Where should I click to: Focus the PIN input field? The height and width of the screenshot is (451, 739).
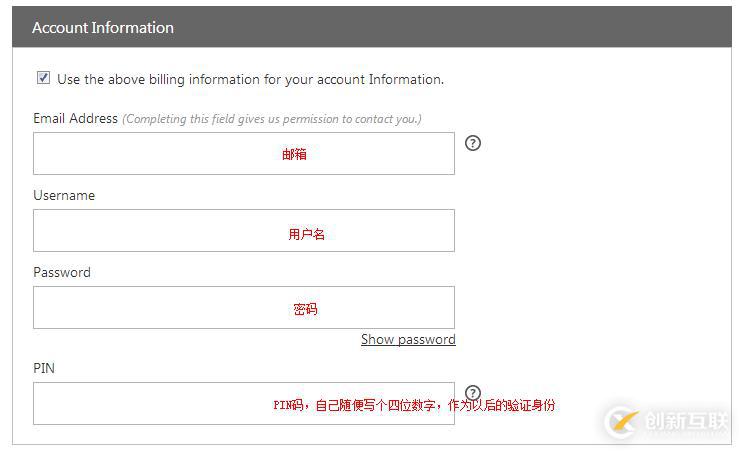pos(150,404)
